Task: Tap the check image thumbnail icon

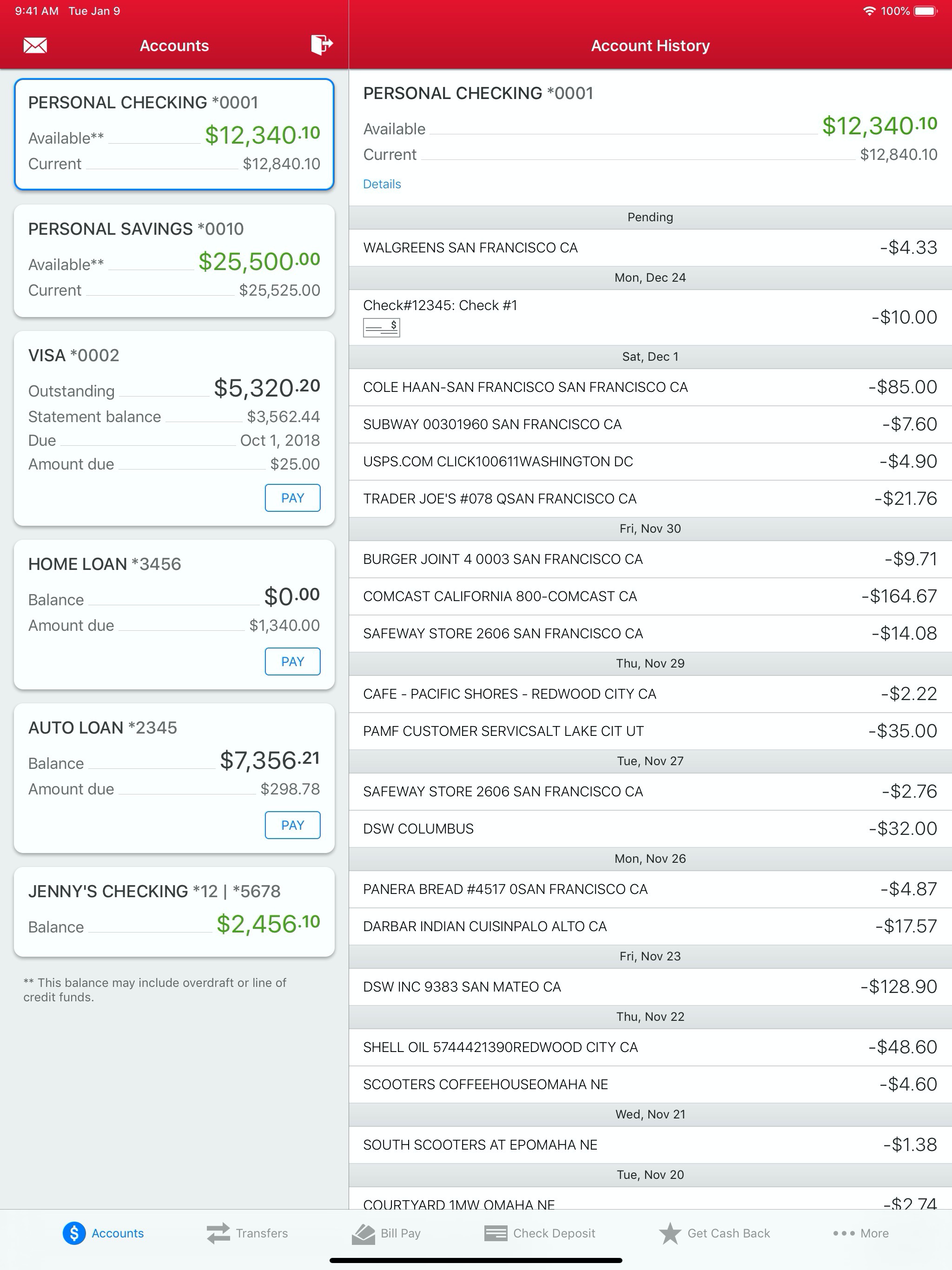Action: 381,327
